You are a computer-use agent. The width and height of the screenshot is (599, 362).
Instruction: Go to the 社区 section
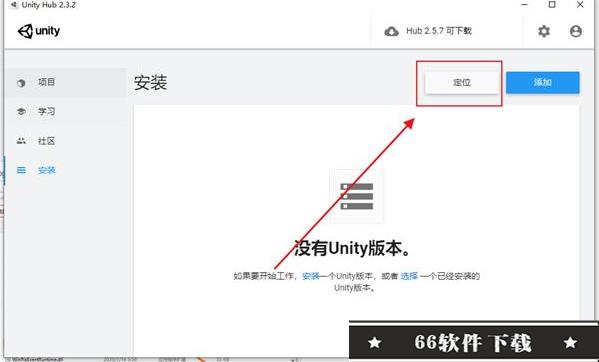click(66, 141)
